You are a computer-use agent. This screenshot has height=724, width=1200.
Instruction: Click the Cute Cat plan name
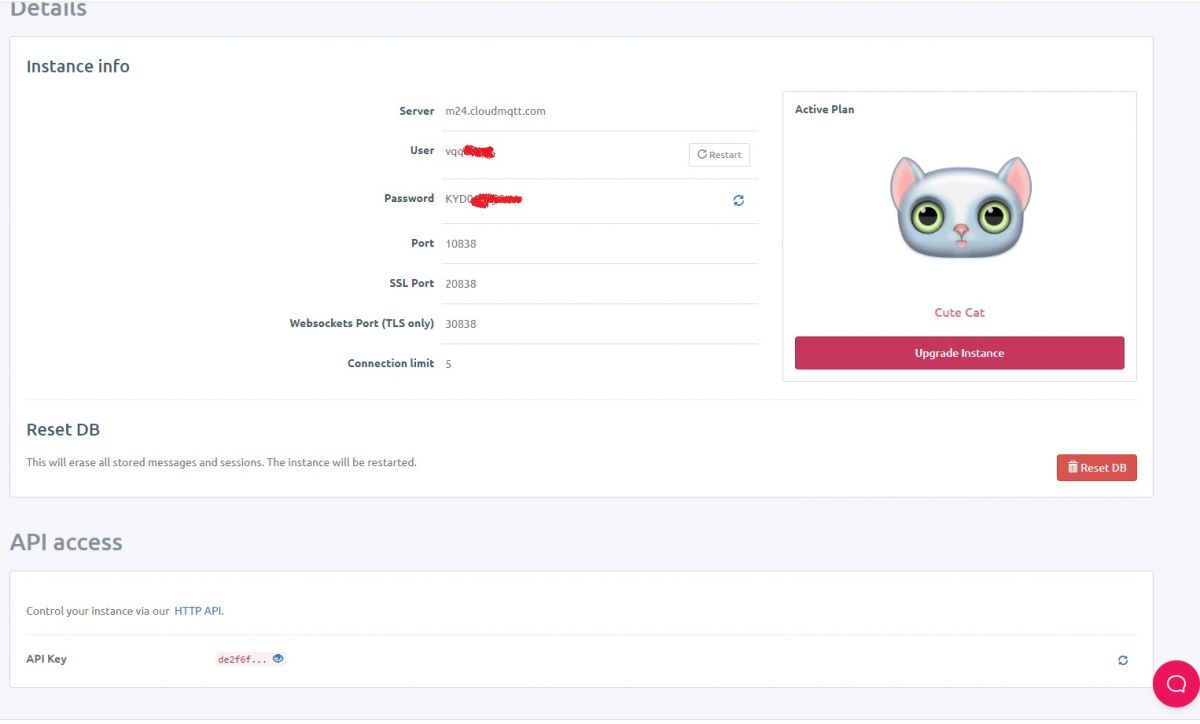[959, 313]
